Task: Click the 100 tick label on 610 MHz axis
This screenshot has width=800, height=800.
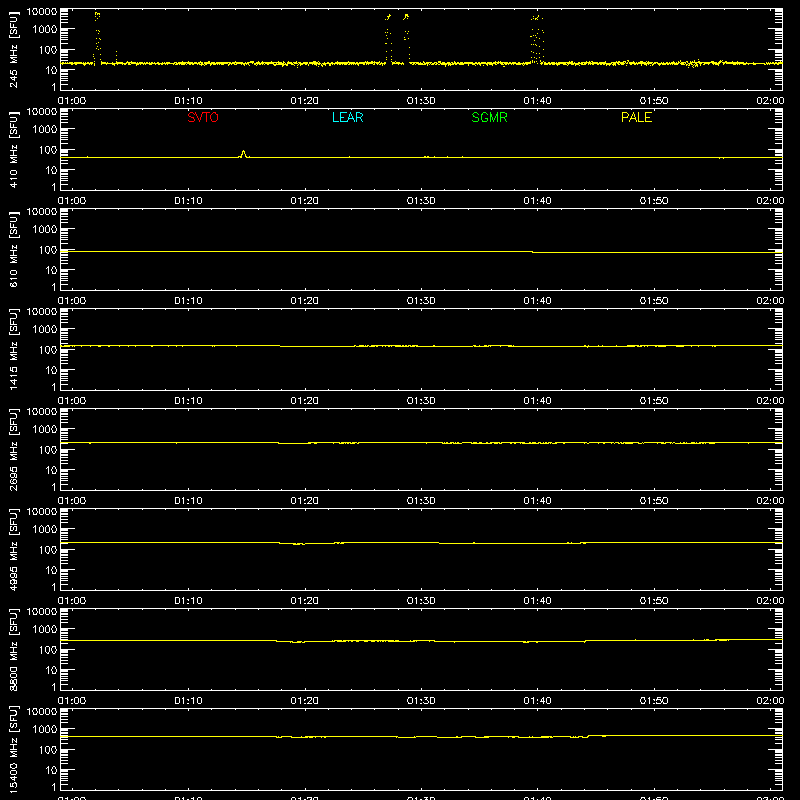Action: point(48,250)
